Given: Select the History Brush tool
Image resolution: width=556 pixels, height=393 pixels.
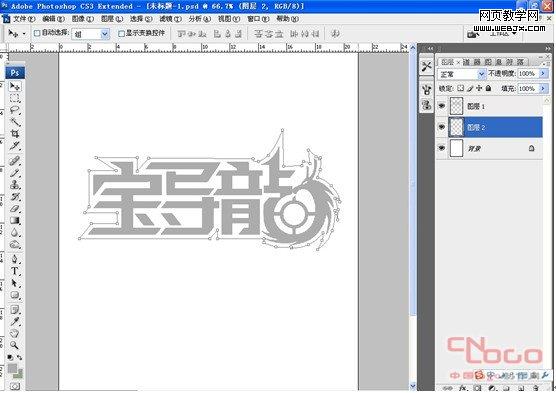Looking at the screenshot, I should click(15, 197).
